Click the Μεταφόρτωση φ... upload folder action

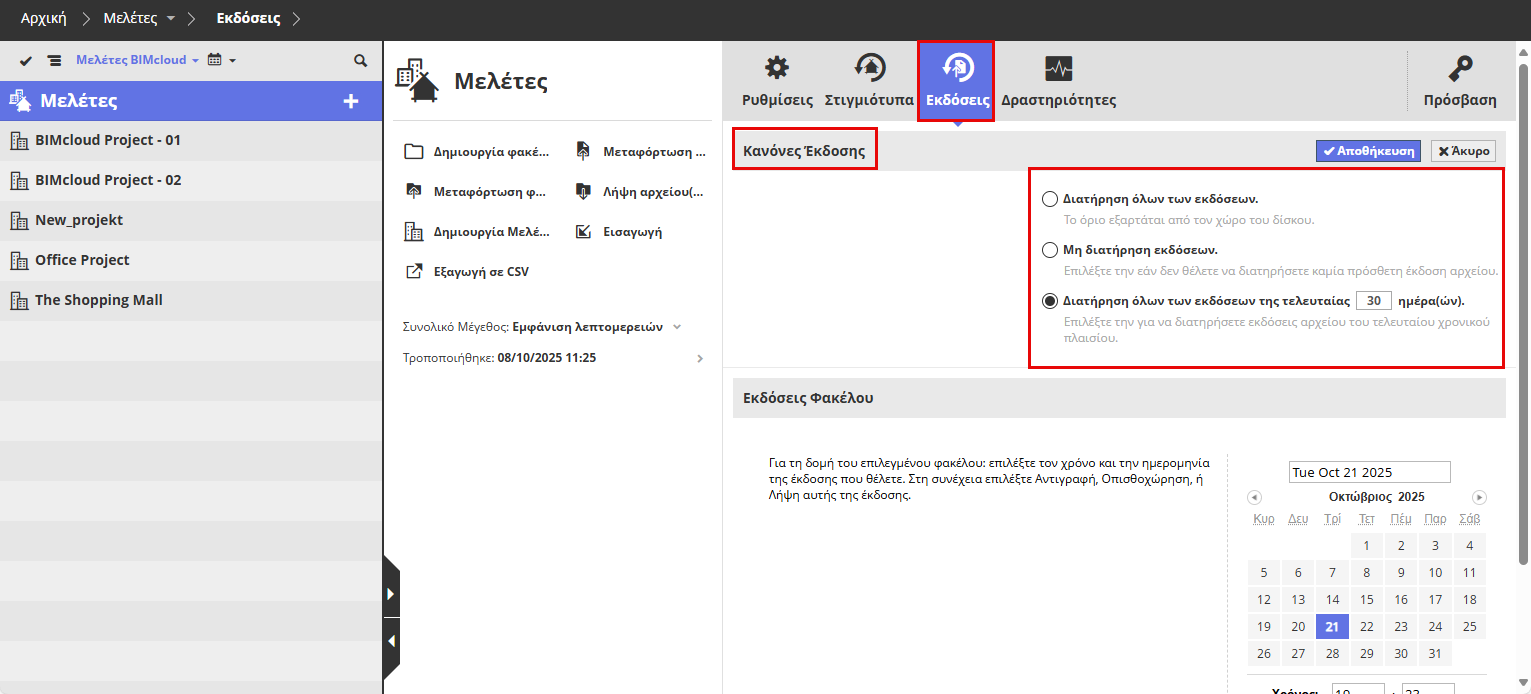pyautogui.click(x=475, y=191)
